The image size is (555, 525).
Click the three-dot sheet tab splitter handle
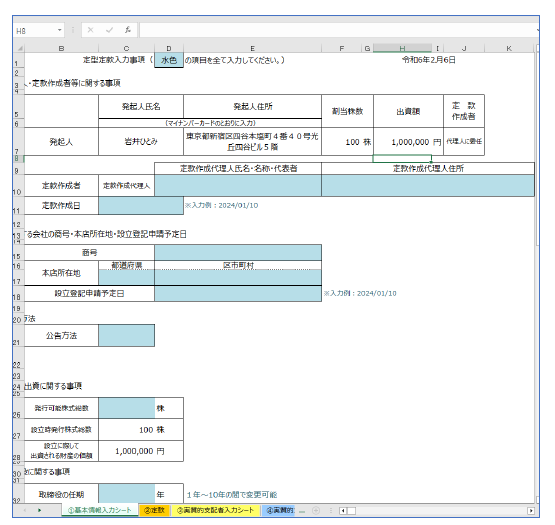tap(331, 510)
